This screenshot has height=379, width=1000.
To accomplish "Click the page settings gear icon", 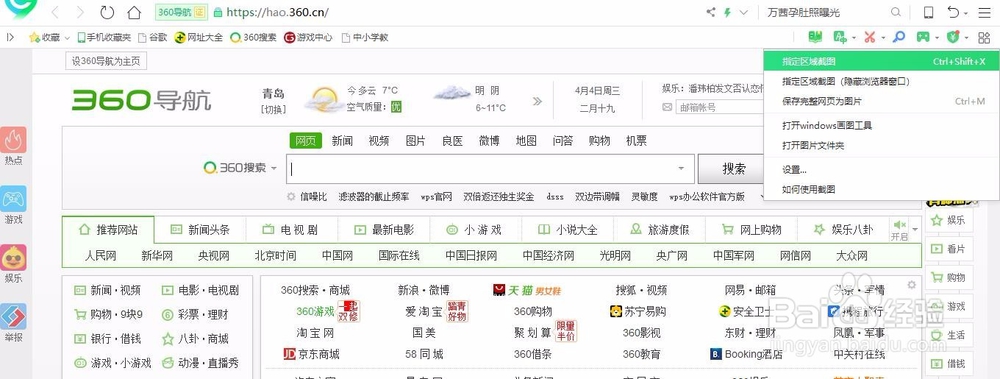I will coord(911,285).
